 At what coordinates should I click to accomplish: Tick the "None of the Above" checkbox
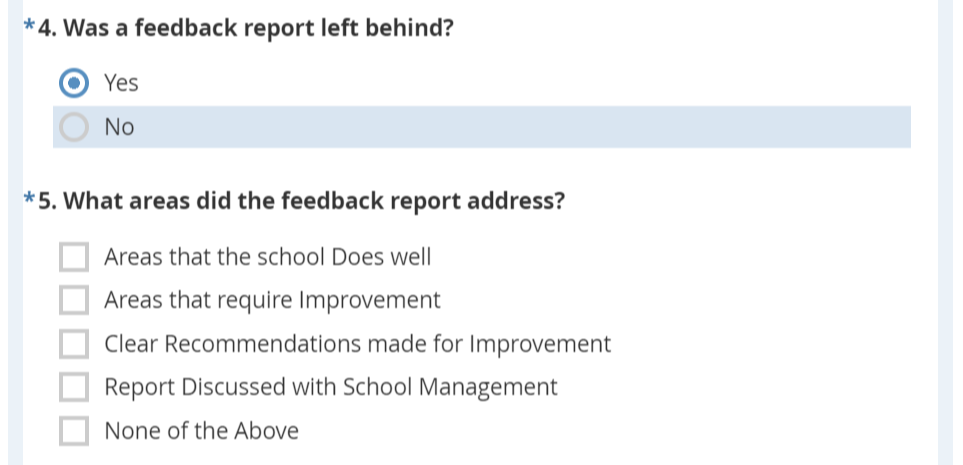74,432
